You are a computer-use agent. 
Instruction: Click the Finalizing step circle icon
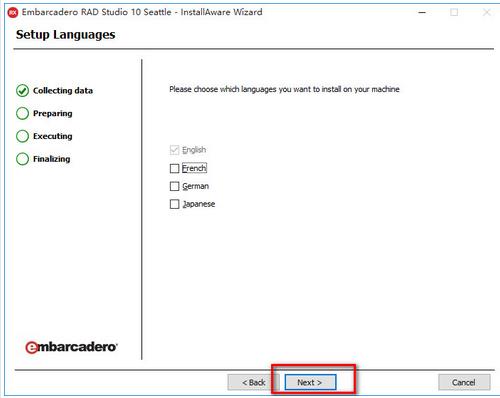[x=22, y=159]
